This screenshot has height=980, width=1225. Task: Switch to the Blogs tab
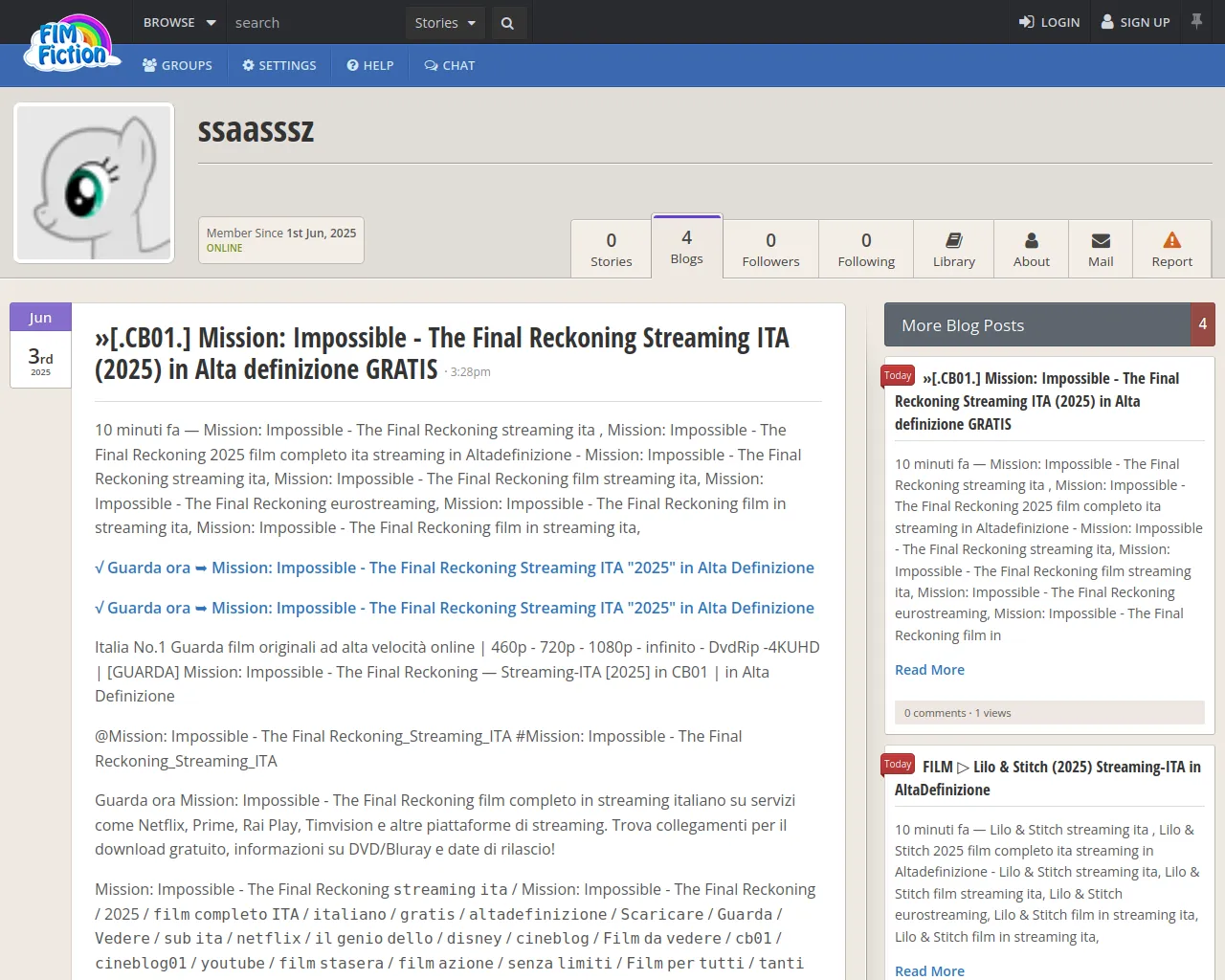(x=687, y=247)
